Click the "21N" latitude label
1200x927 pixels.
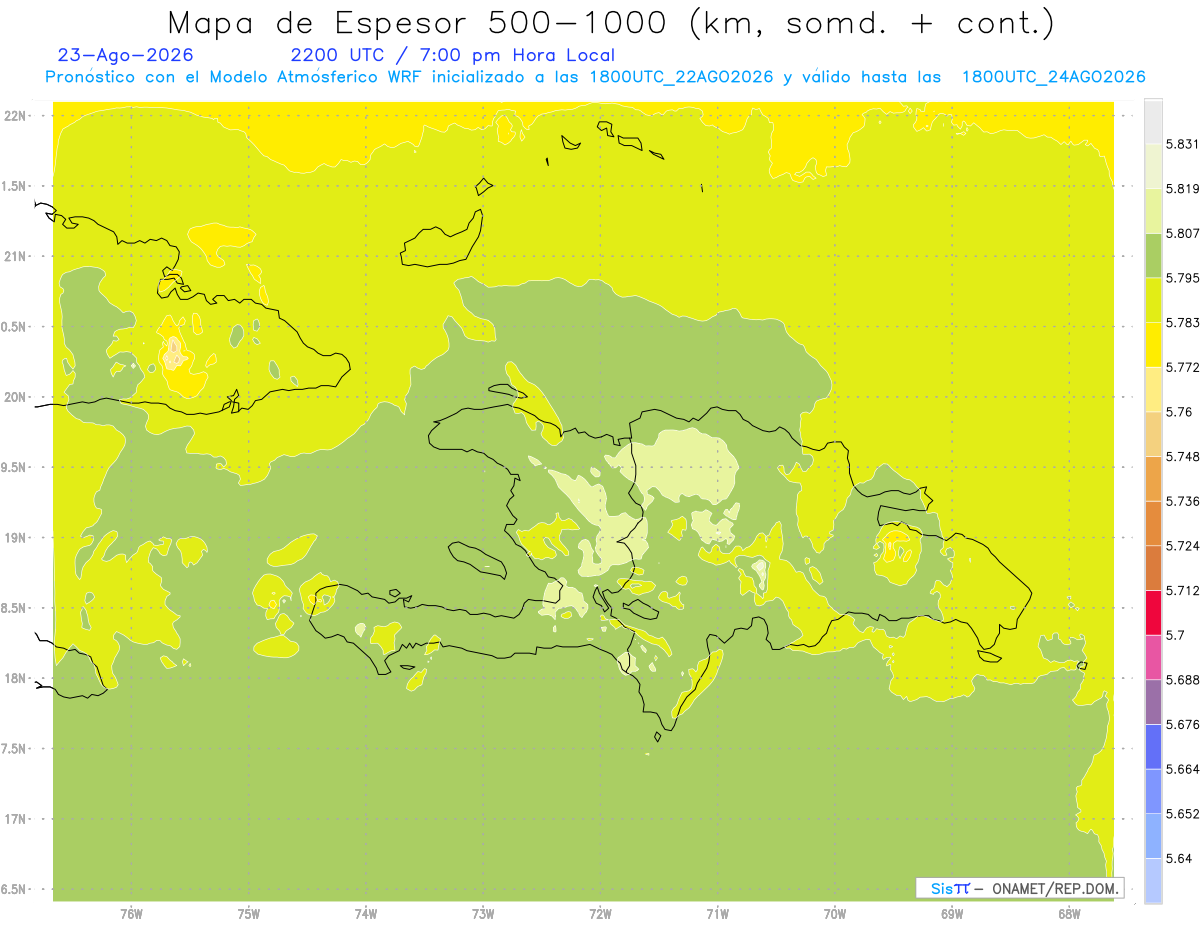point(17,256)
